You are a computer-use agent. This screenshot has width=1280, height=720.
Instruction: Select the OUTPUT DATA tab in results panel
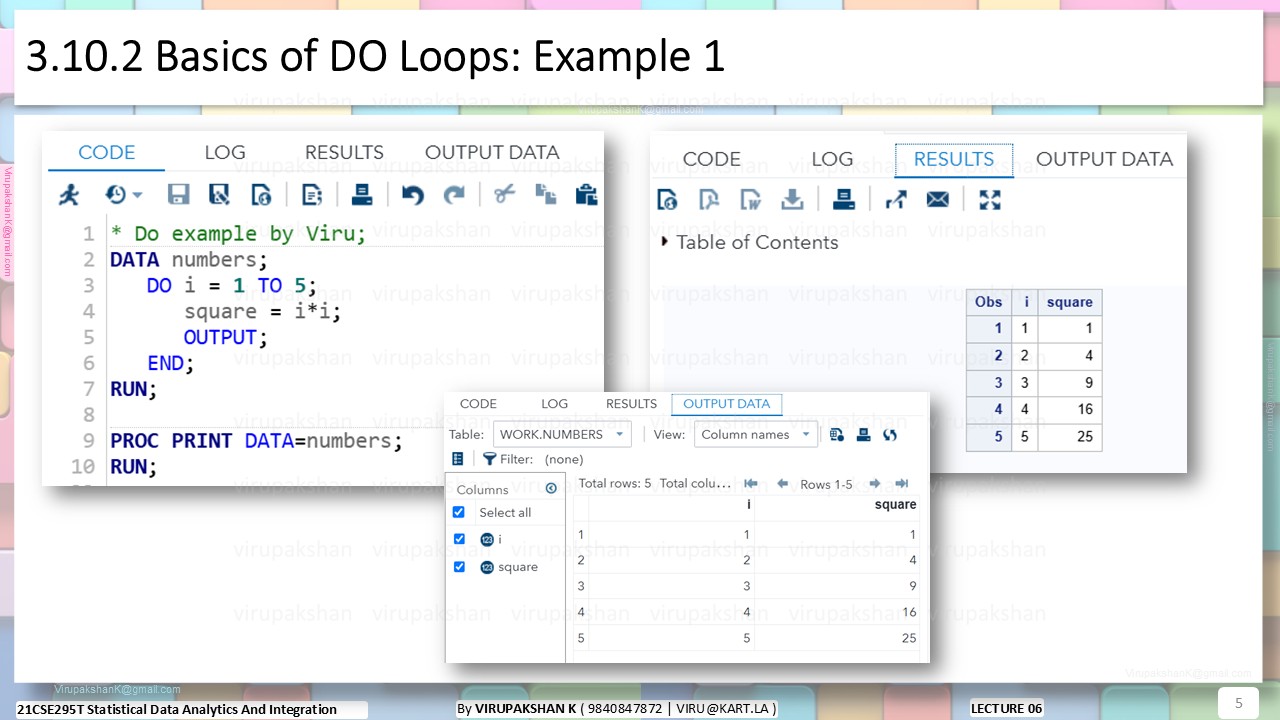click(x=1104, y=159)
